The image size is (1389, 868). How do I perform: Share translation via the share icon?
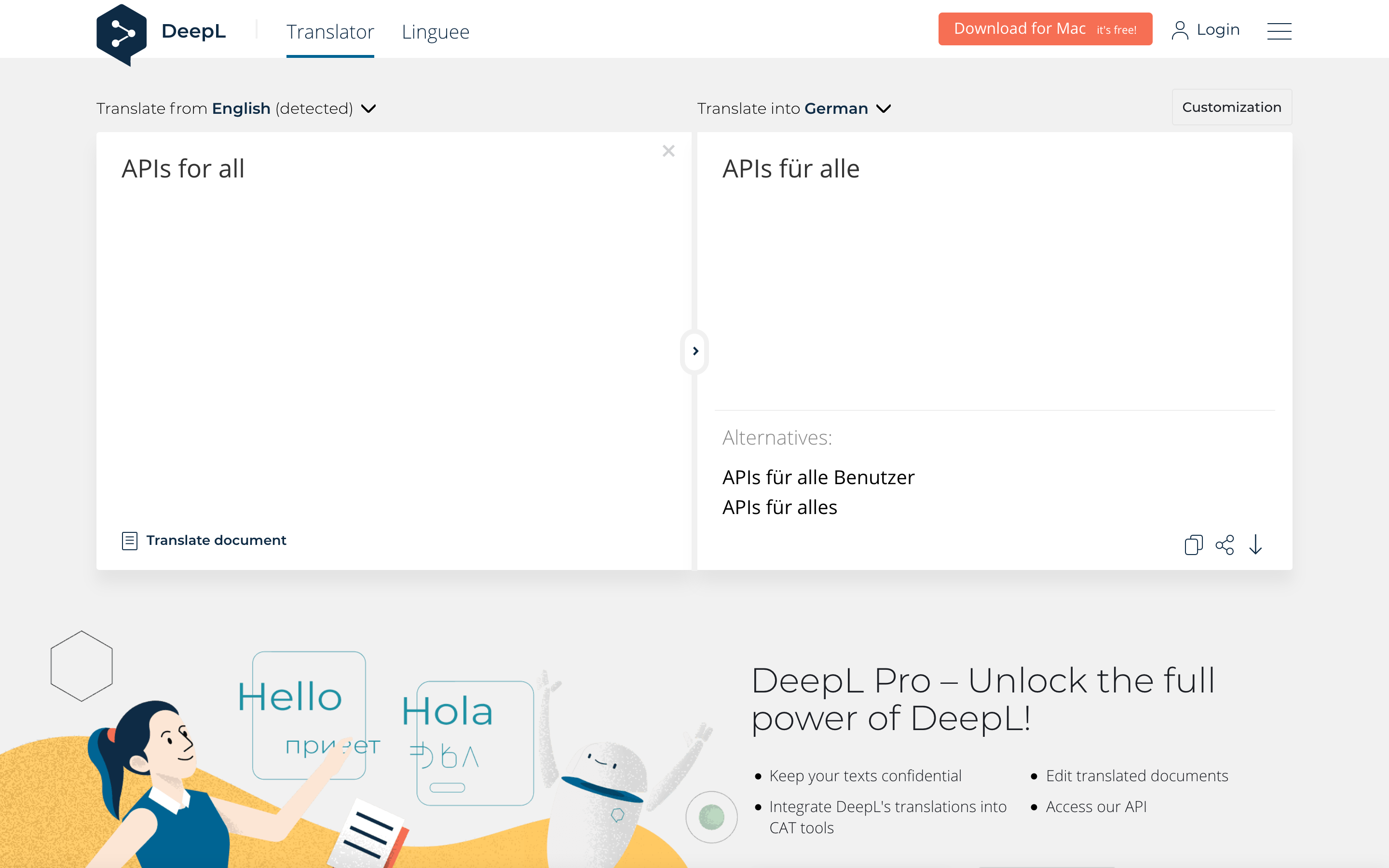pos(1224,544)
